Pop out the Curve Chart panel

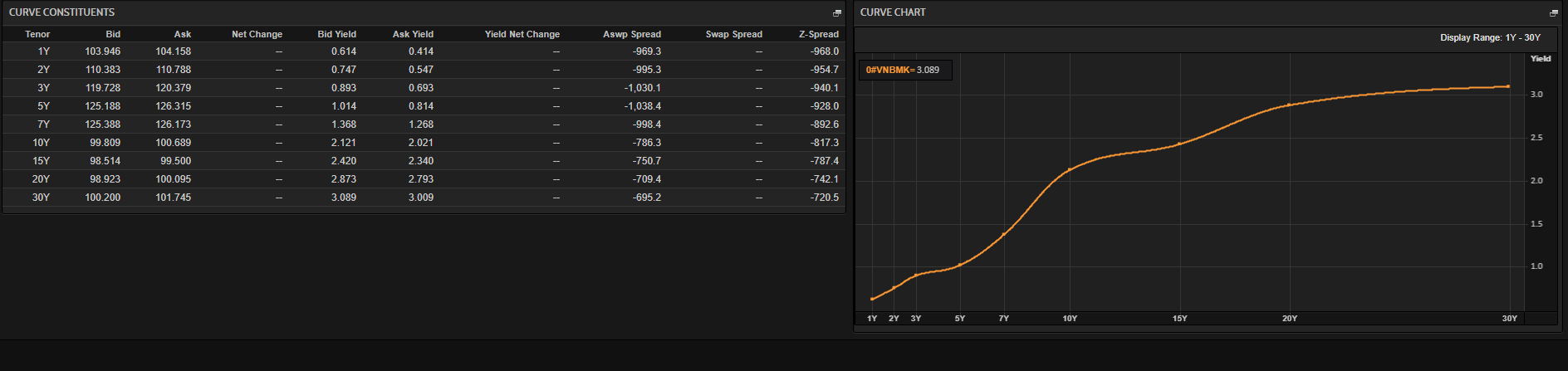[1553, 13]
